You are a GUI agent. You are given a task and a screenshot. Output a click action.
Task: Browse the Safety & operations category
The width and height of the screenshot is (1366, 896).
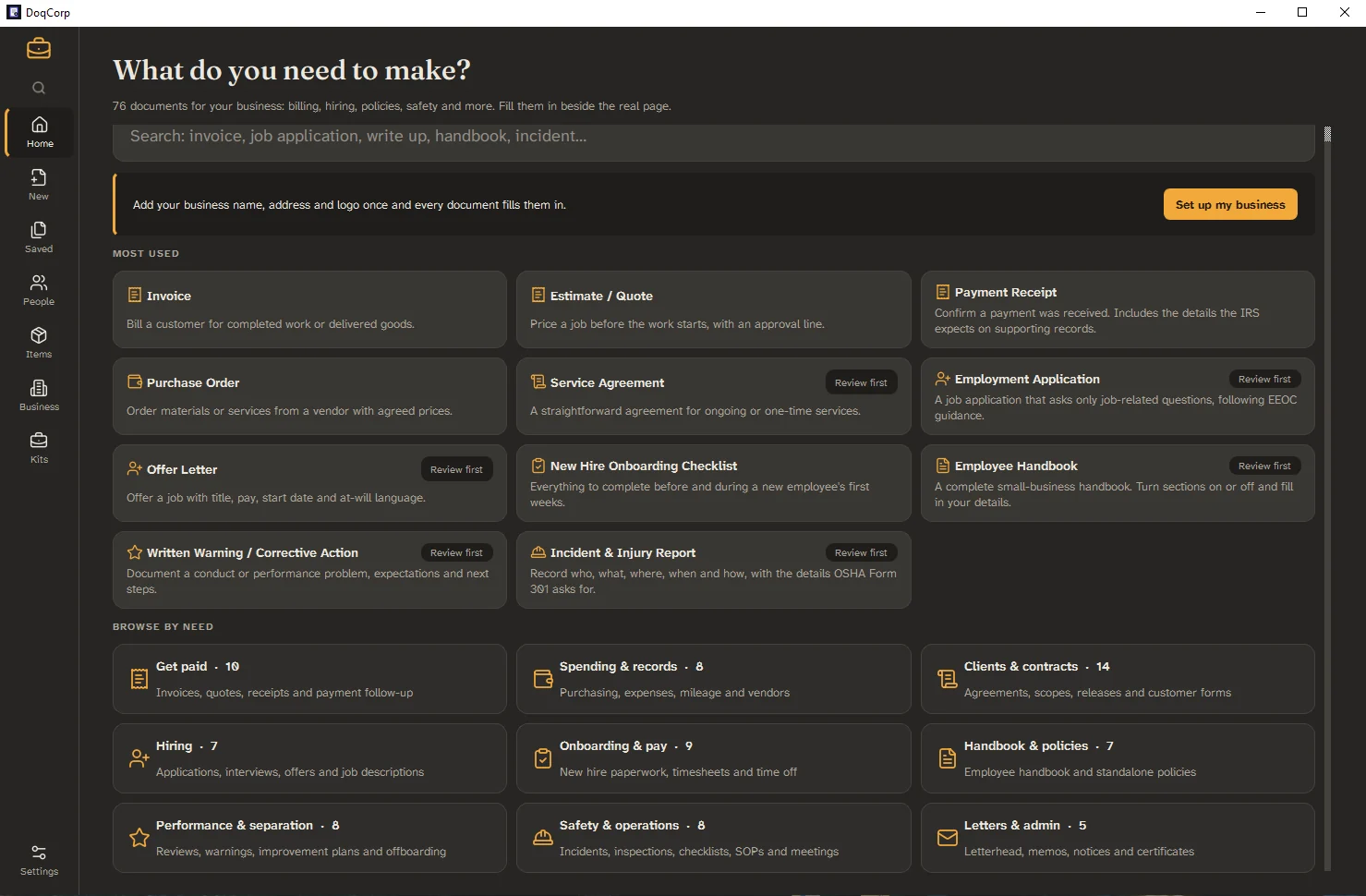[713, 838]
